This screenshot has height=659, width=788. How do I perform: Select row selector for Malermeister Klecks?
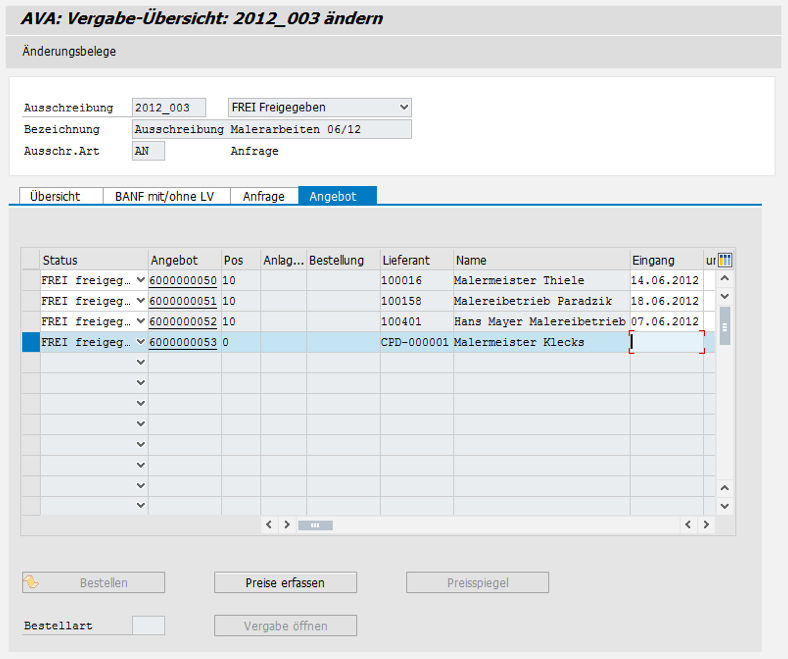30,342
